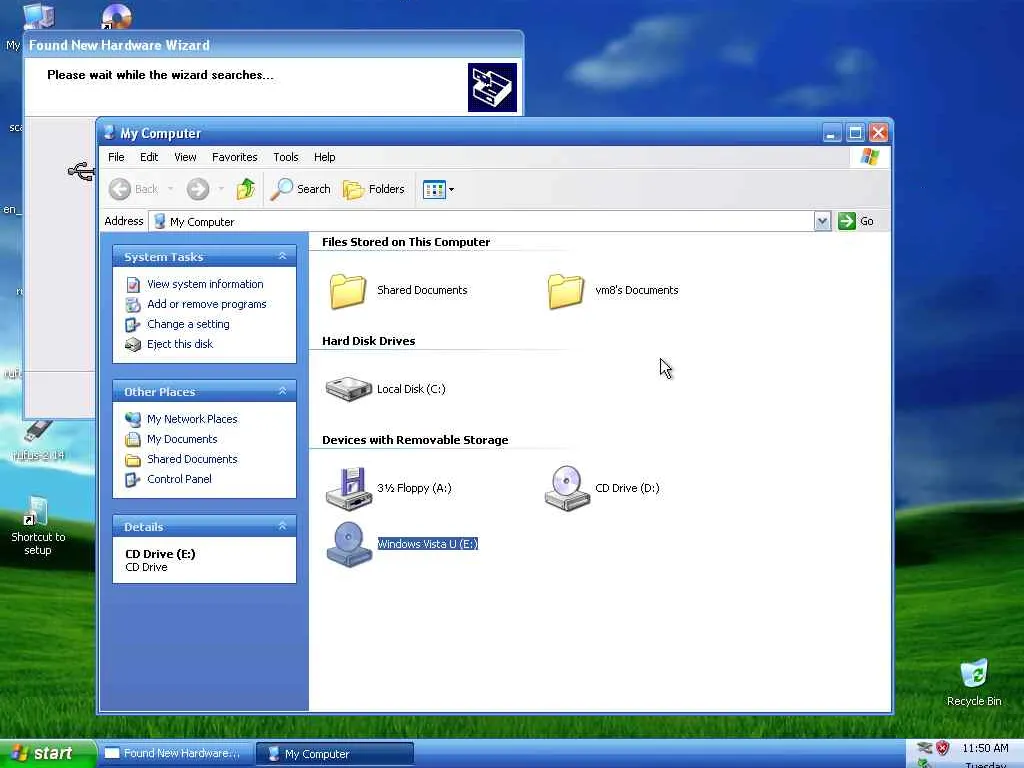Screen dimensions: 1024x768
Task: Click the Forward arrow toolbar button
Action: [x=198, y=189]
